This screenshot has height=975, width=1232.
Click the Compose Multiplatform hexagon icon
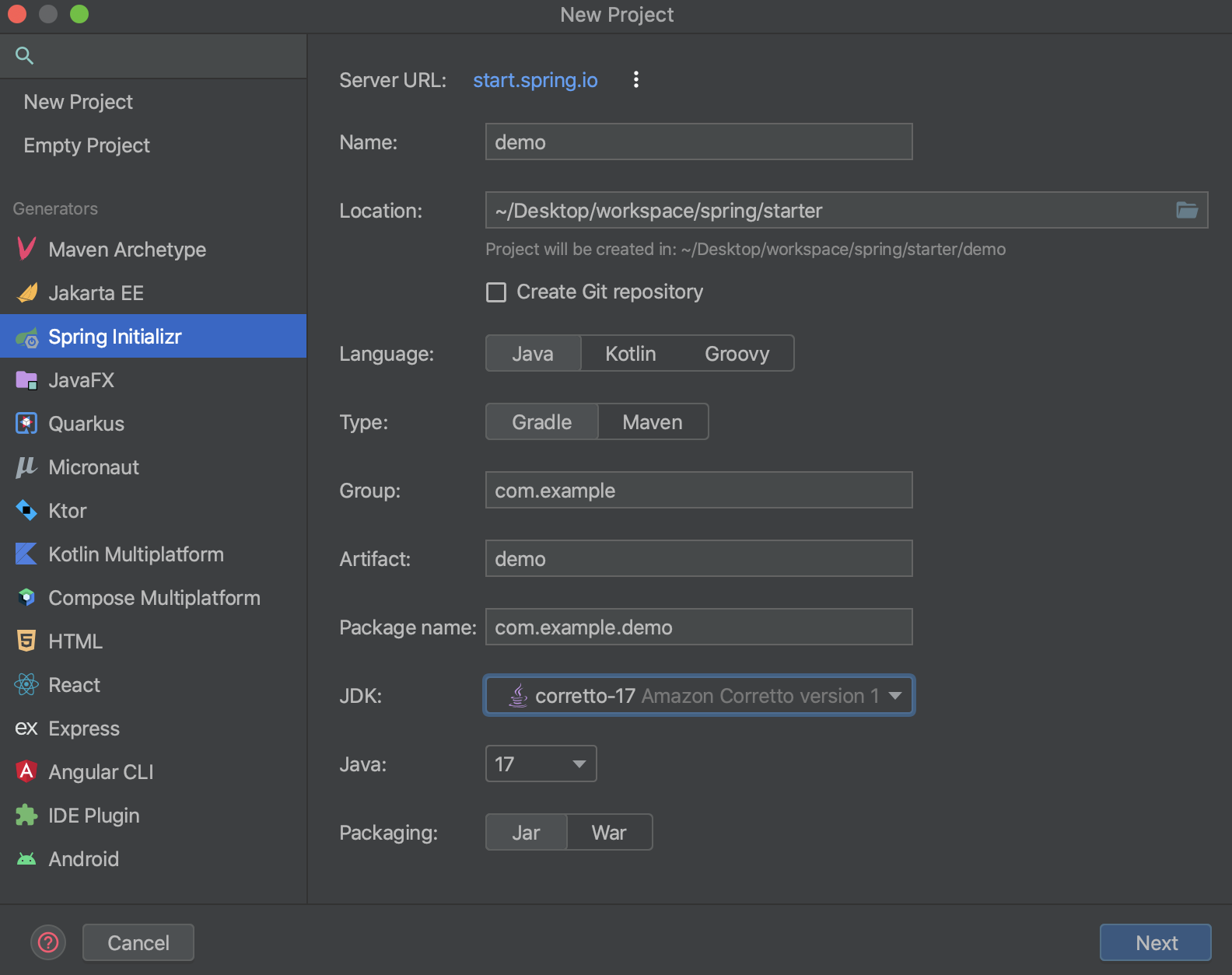click(26, 597)
